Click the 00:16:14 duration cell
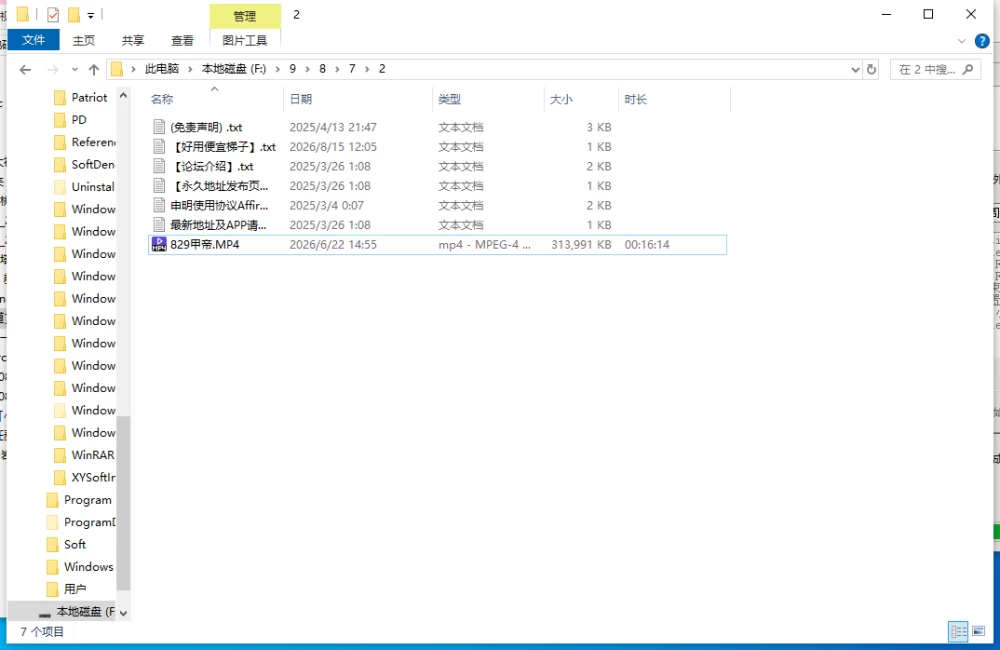Screen dimensions: 1000x650 (x=647, y=245)
